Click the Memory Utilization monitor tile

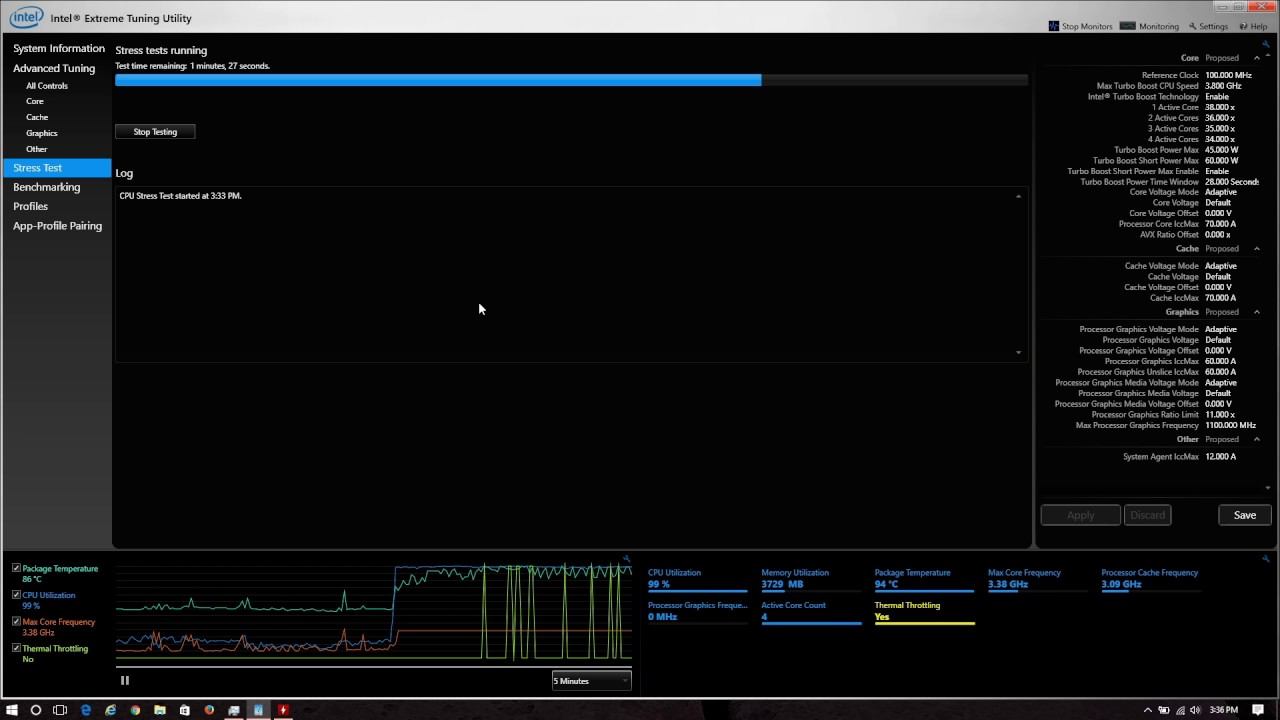[x=811, y=580]
